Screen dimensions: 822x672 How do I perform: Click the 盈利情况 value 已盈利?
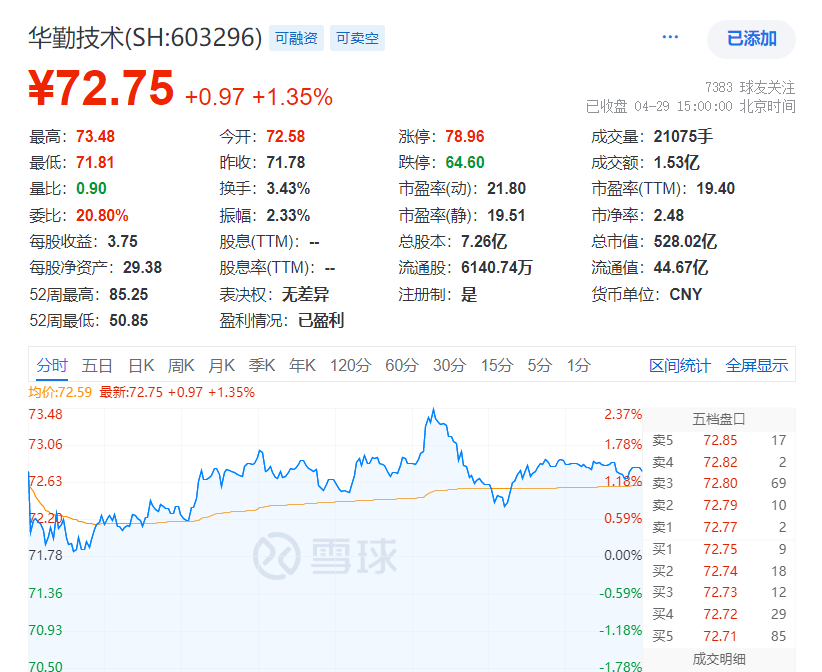(x=321, y=321)
